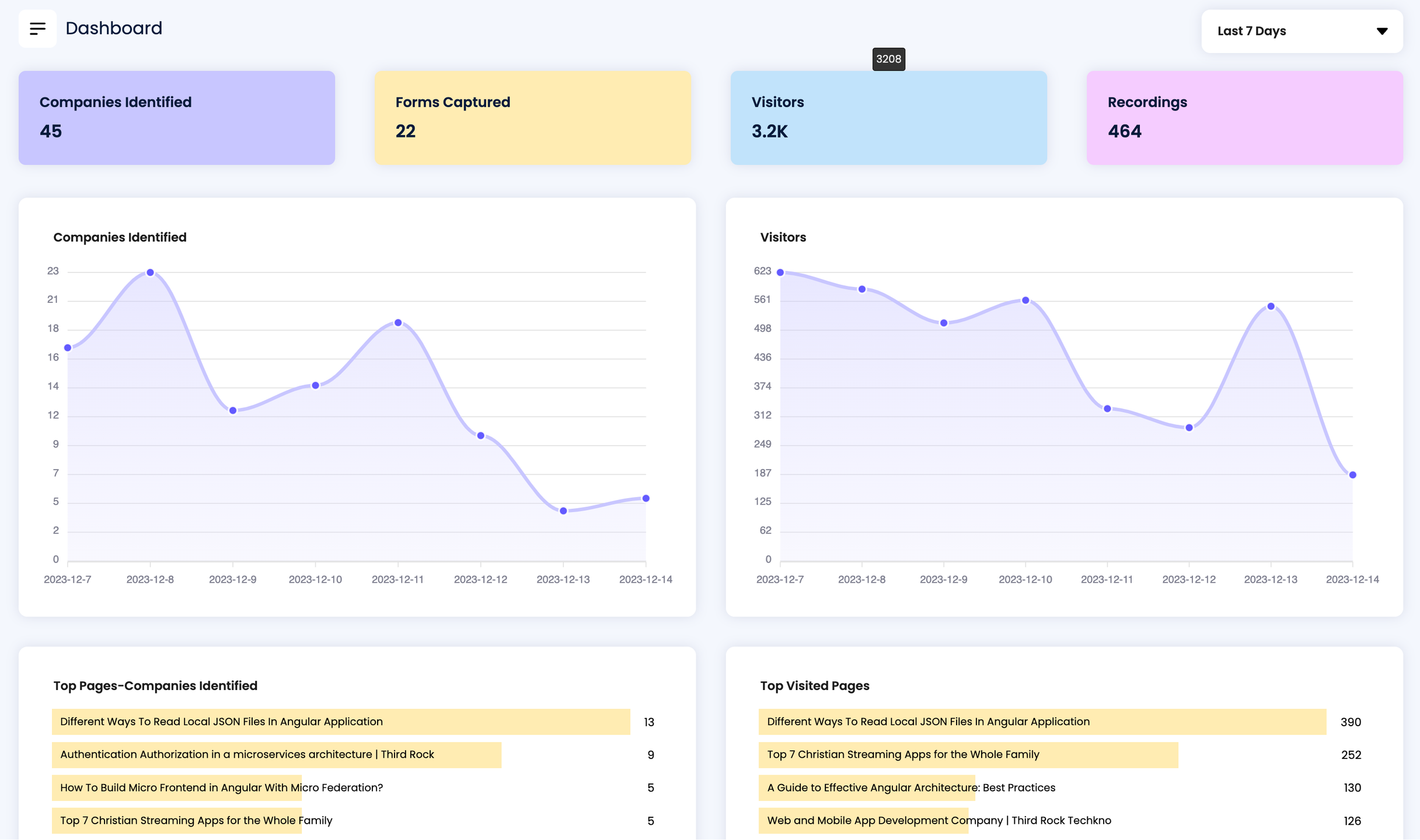This screenshot has height=840, width=1420.
Task: Open Authentication Authorization in microservices page row
Action: point(247,755)
